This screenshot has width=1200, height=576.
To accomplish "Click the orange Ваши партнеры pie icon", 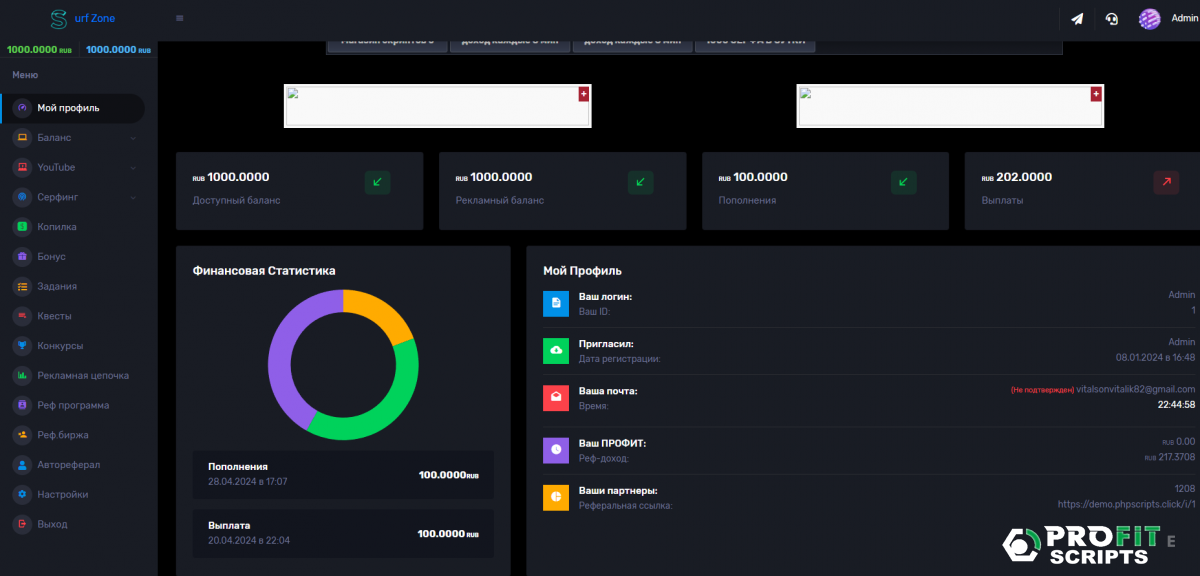I will click(555, 497).
